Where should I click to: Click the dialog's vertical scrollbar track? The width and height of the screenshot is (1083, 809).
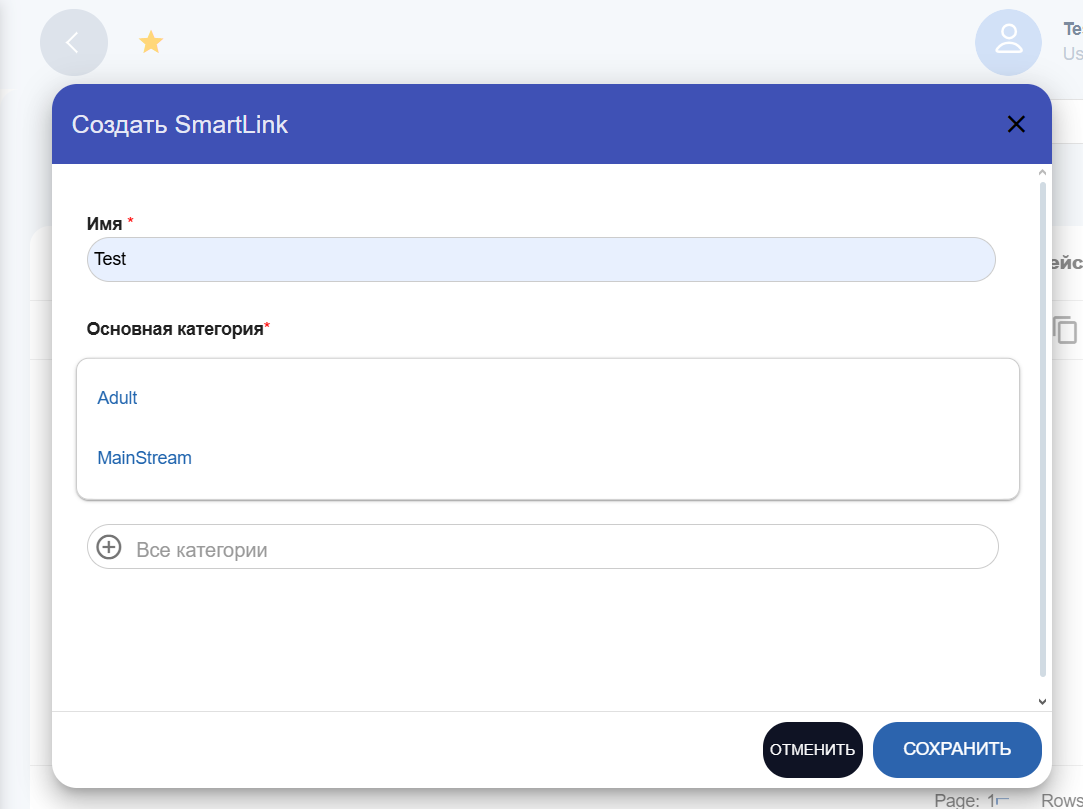point(1042,430)
